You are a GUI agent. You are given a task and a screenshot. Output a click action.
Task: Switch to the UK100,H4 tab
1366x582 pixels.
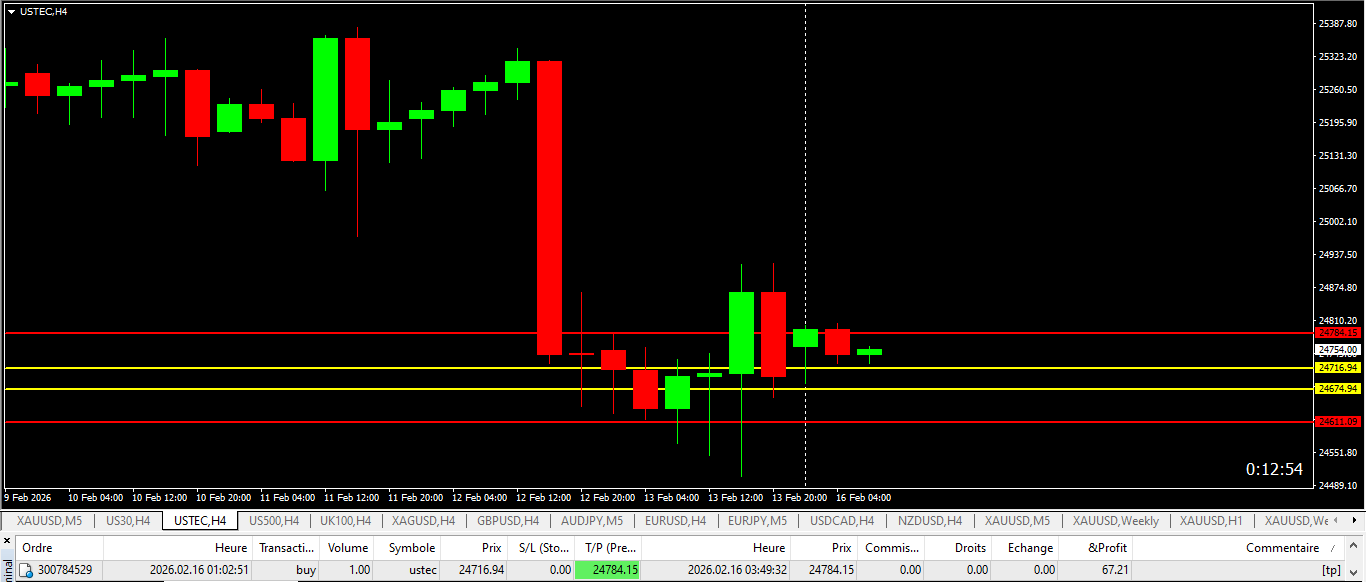click(x=345, y=521)
